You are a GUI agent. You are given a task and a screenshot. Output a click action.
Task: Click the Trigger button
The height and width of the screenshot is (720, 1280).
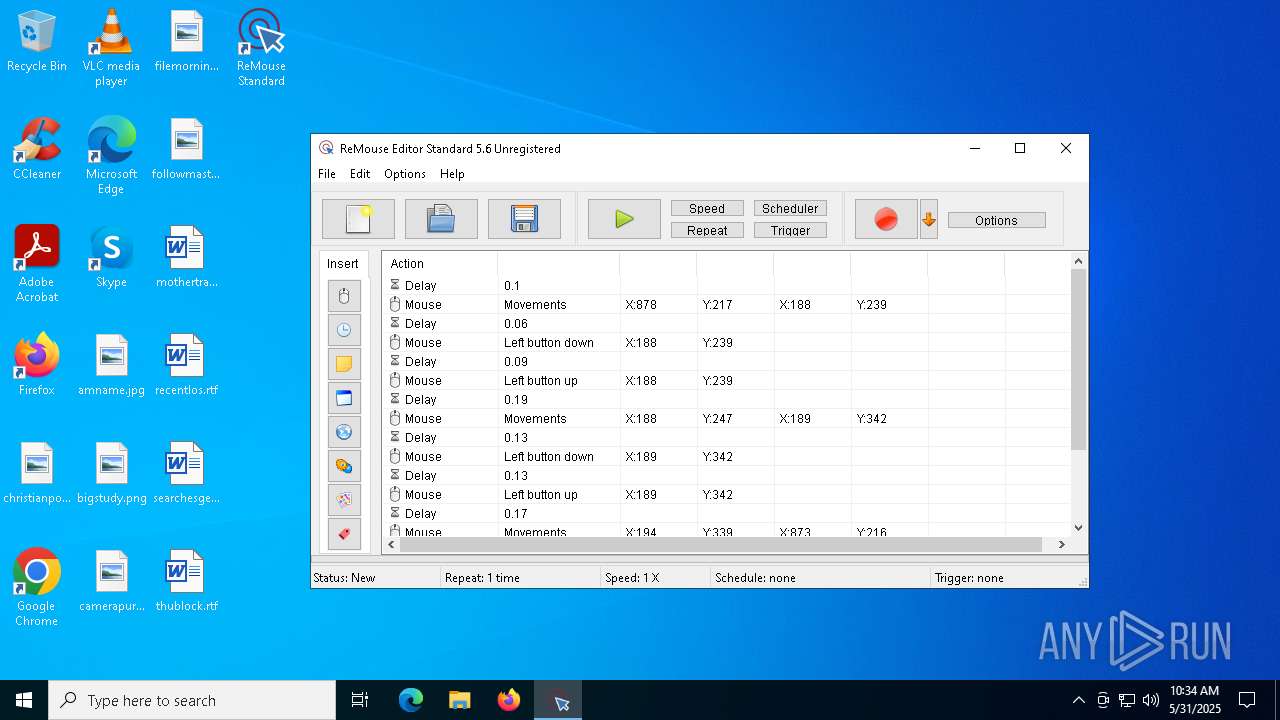[790, 230]
